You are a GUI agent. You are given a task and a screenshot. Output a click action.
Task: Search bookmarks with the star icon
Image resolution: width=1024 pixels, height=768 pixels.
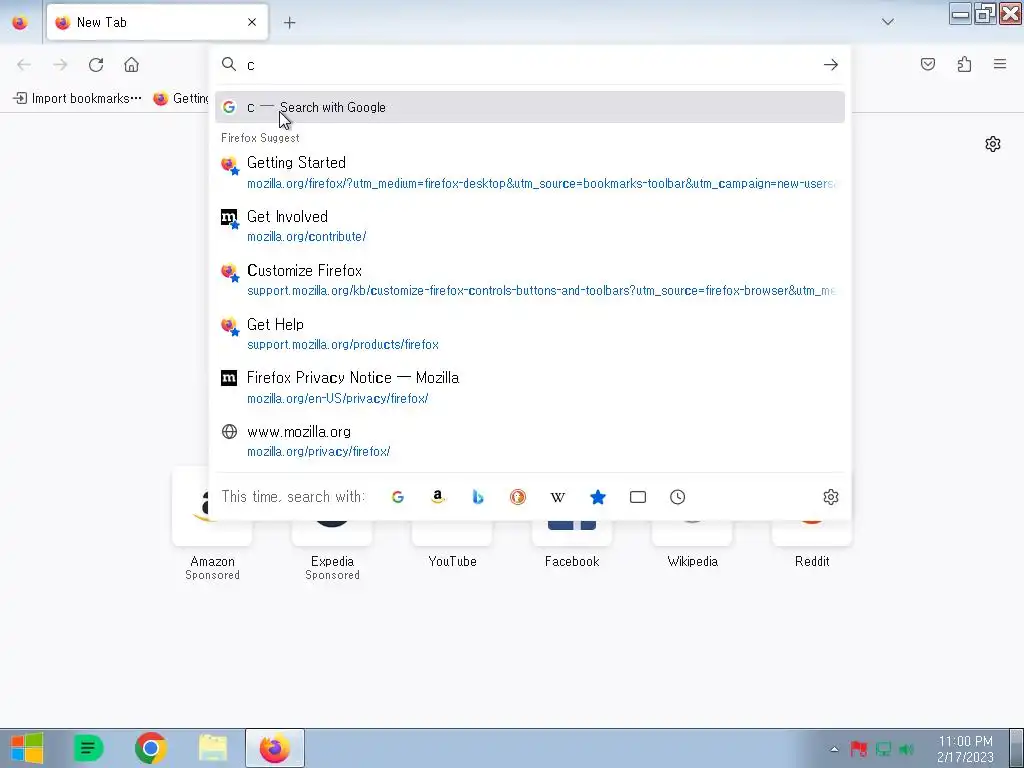pyautogui.click(x=598, y=497)
